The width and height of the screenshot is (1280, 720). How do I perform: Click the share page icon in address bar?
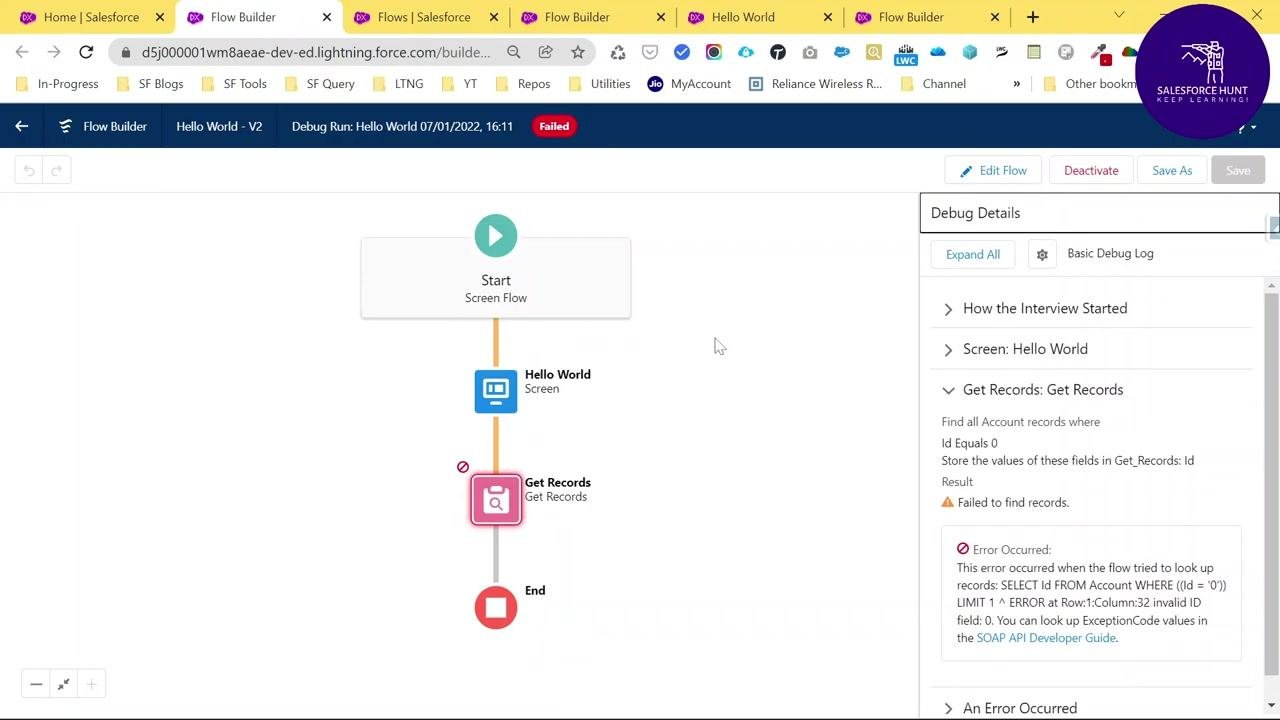[x=545, y=52]
